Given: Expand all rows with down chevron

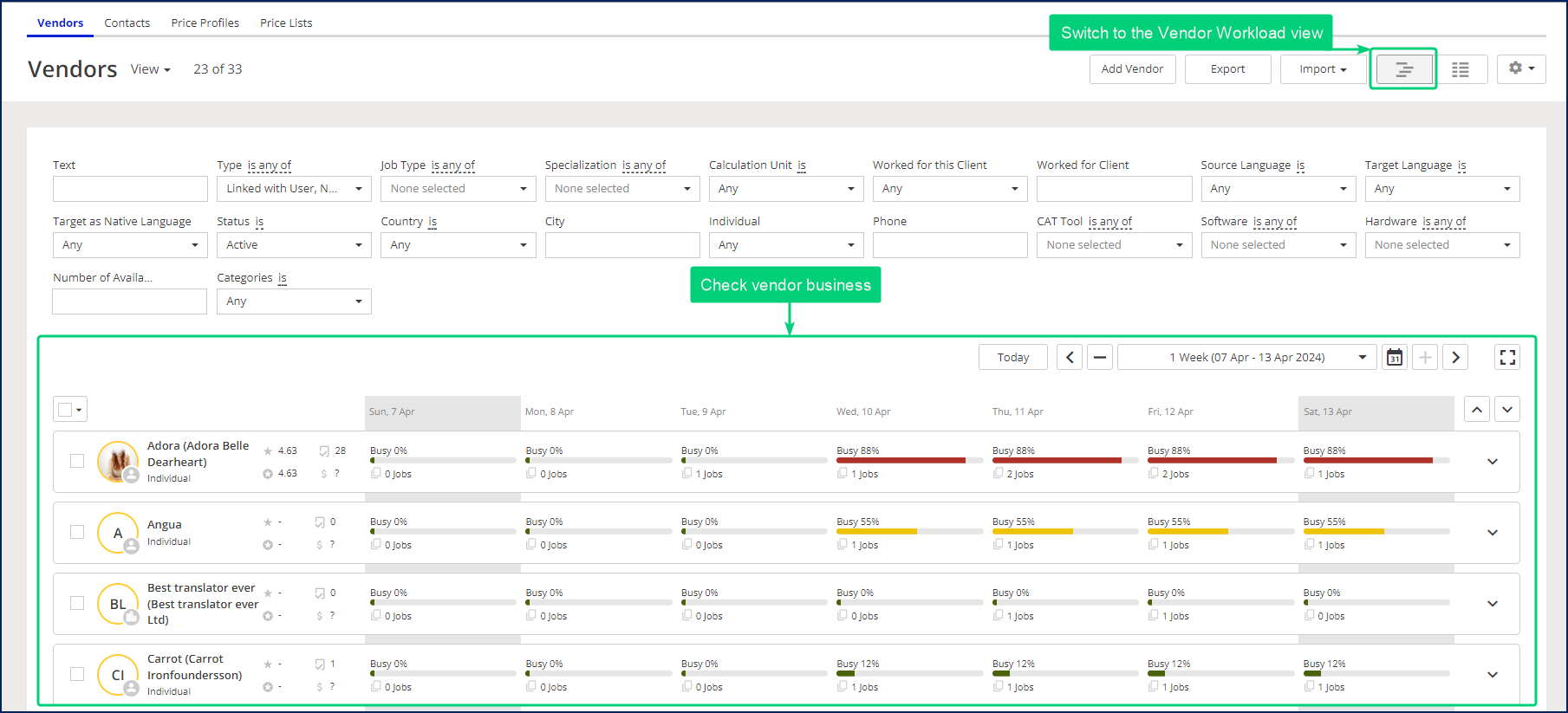Looking at the screenshot, I should 1507,410.
